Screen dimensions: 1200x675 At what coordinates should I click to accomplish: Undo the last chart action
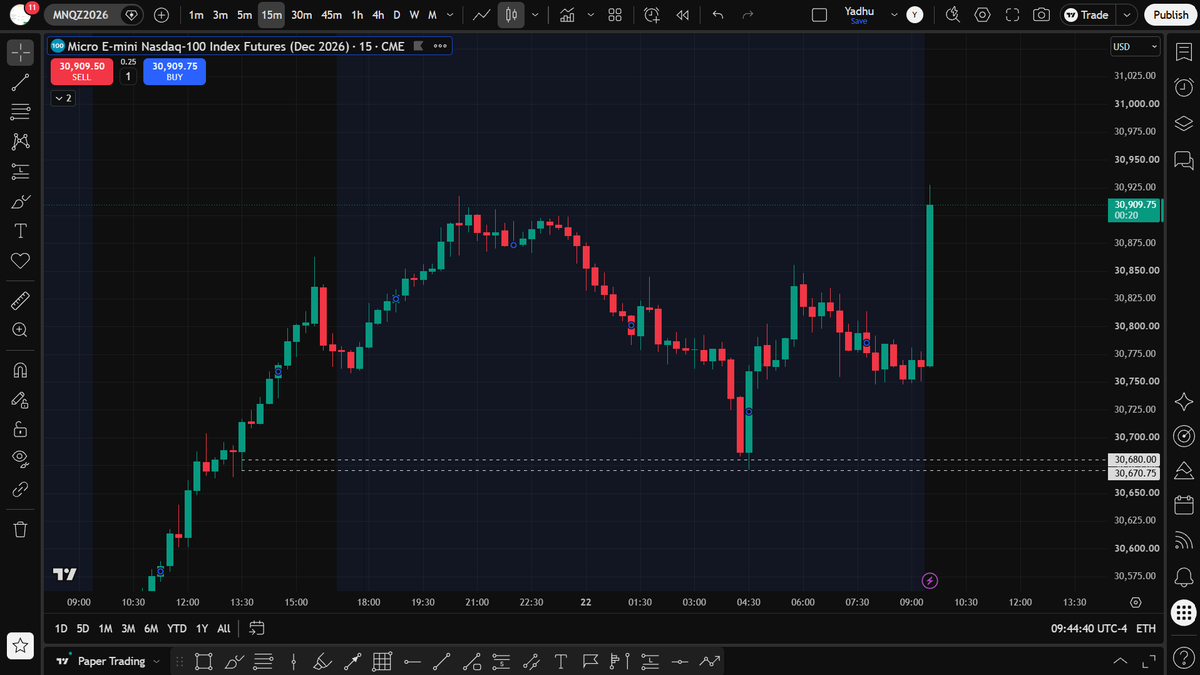717,15
